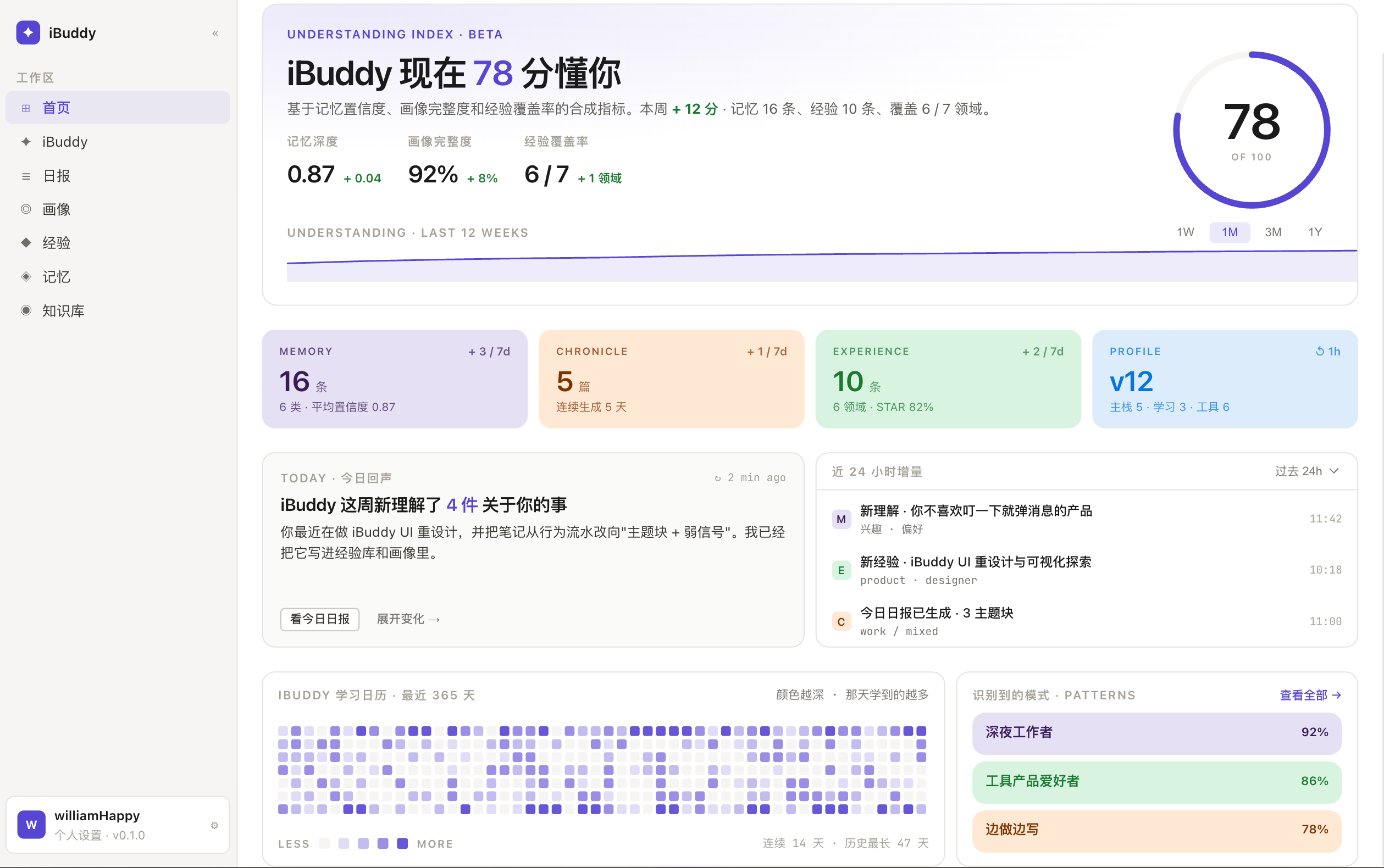Select the 1W time range
The image size is (1384, 868).
pos(1185,232)
